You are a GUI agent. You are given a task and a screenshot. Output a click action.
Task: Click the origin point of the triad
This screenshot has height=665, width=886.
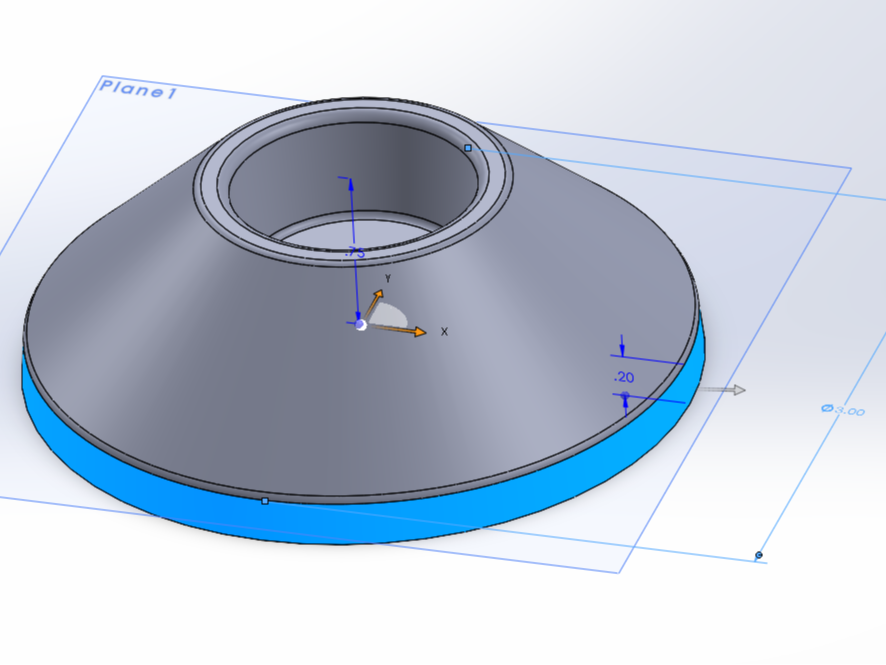pyautogui.click(x=361, y=325)
